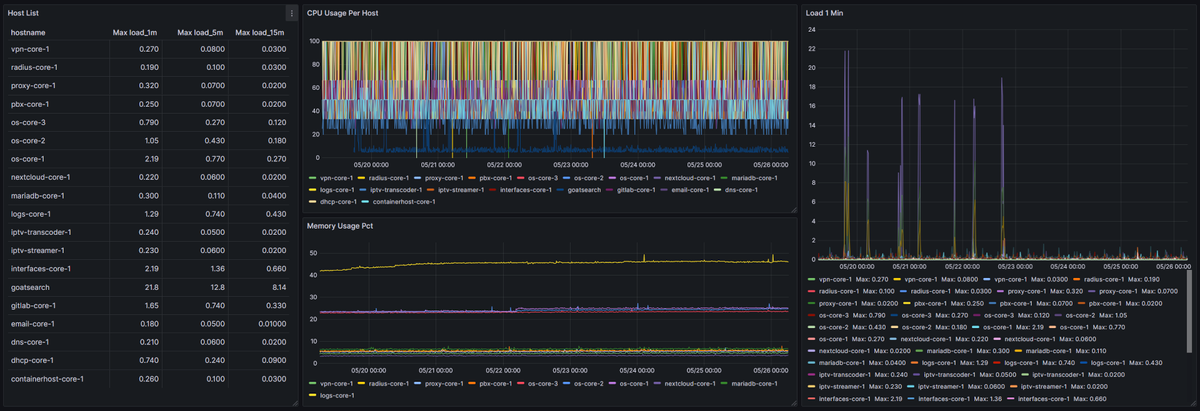The width and height of the screenshot is (1200, 411).
Task: Select the goatsearch hostname cell in table
Action: 31,286
